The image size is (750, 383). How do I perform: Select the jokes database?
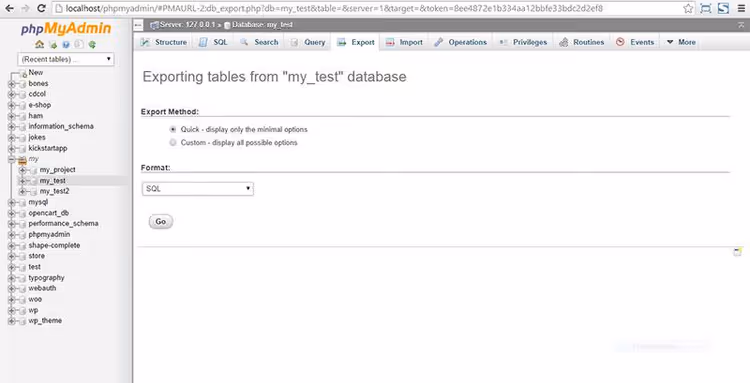coord(37,138)
